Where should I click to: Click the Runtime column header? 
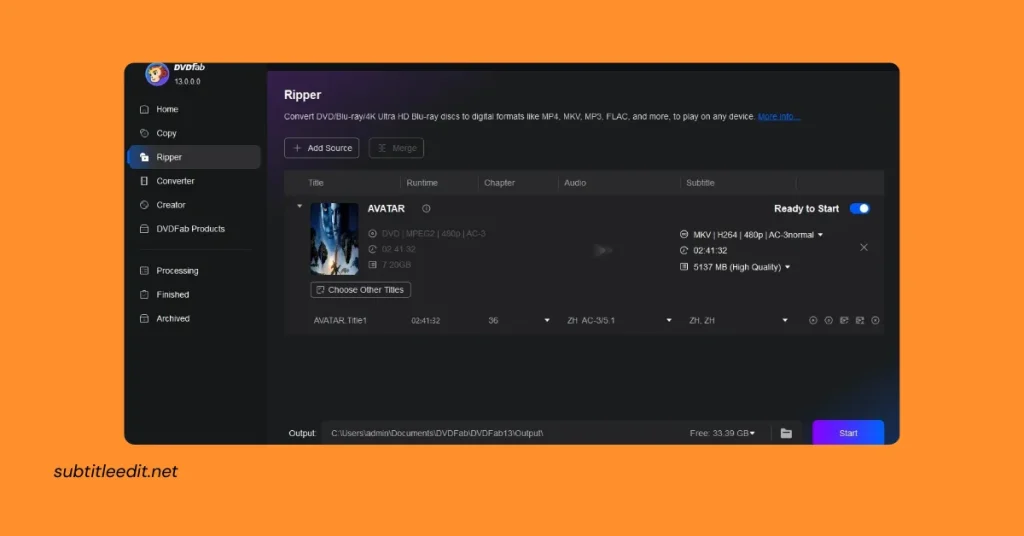click(422, 183)
